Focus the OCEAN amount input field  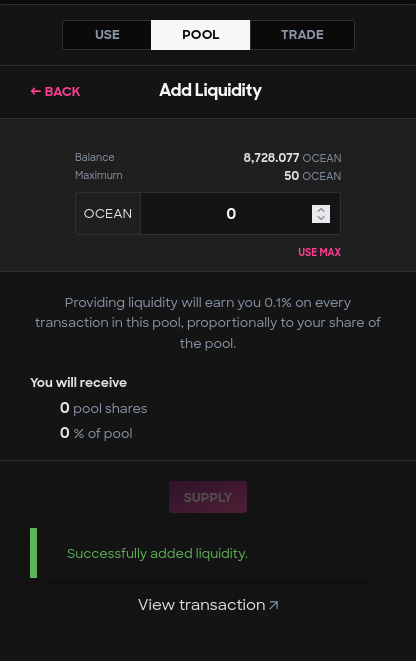(240, 213)
